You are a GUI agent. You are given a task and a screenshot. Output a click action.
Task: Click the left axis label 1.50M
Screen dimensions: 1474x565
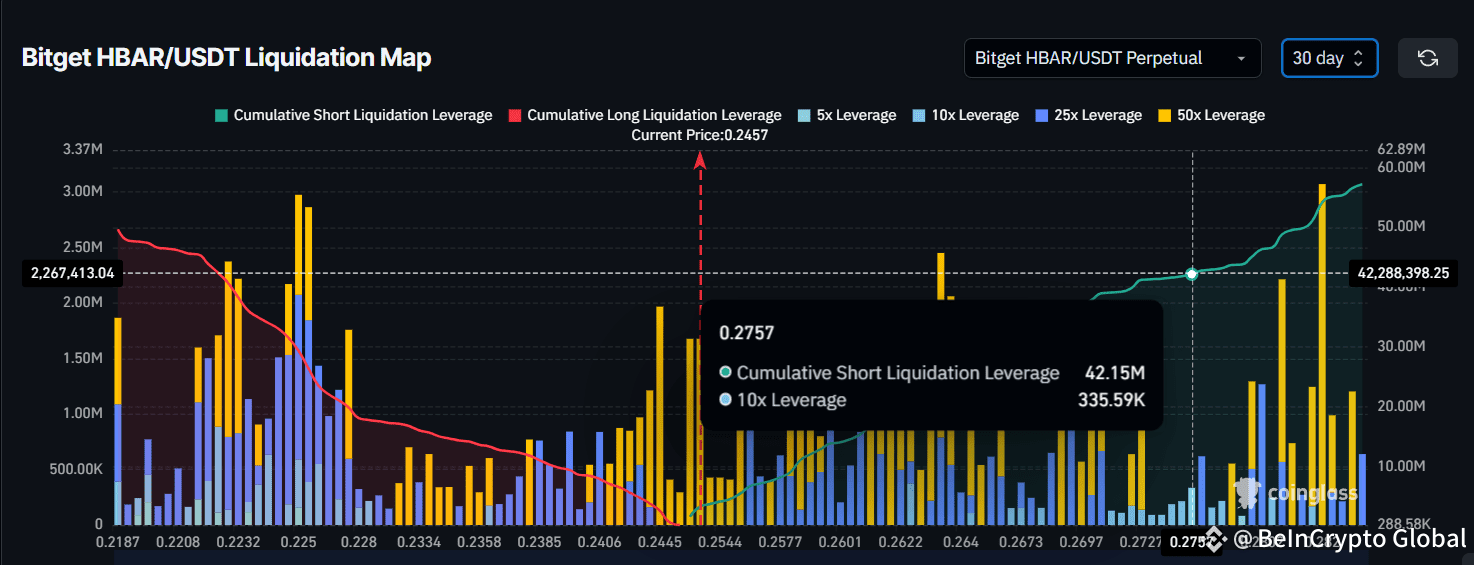[83, 358]
